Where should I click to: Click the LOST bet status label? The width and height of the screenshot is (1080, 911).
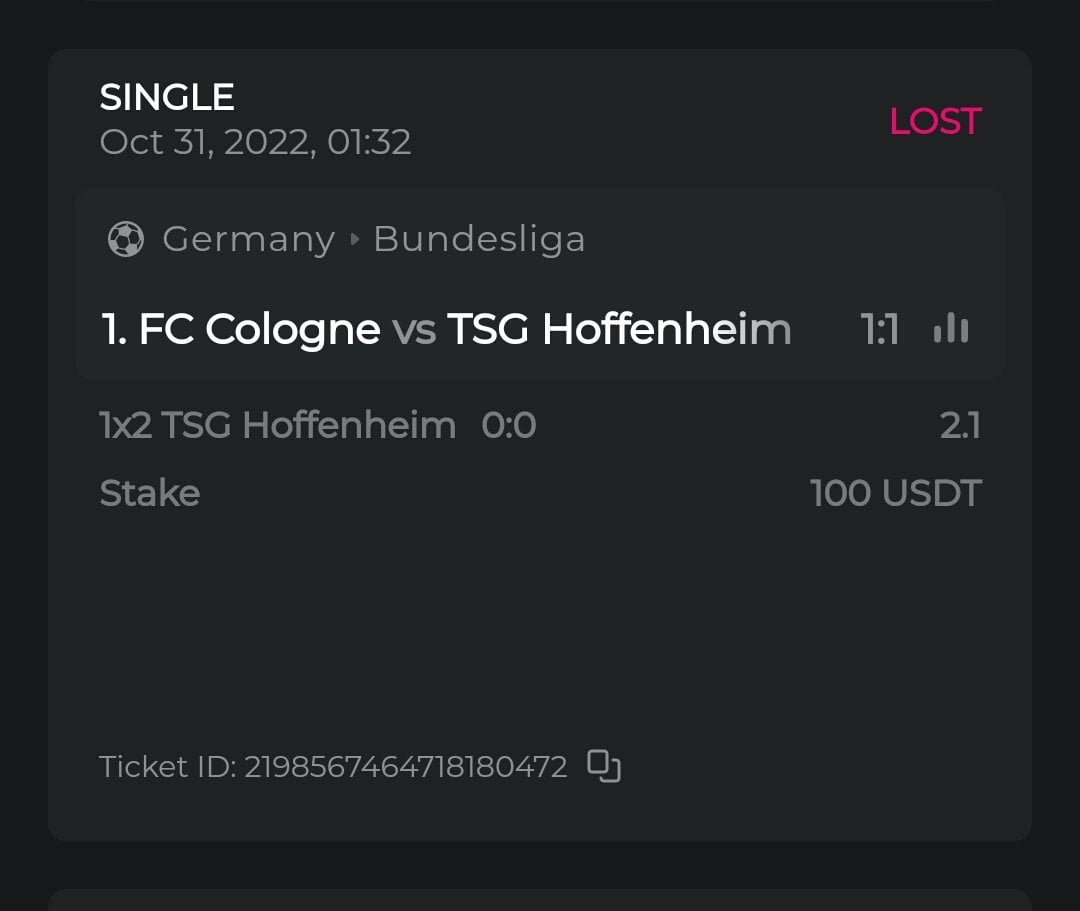(935, 121)
